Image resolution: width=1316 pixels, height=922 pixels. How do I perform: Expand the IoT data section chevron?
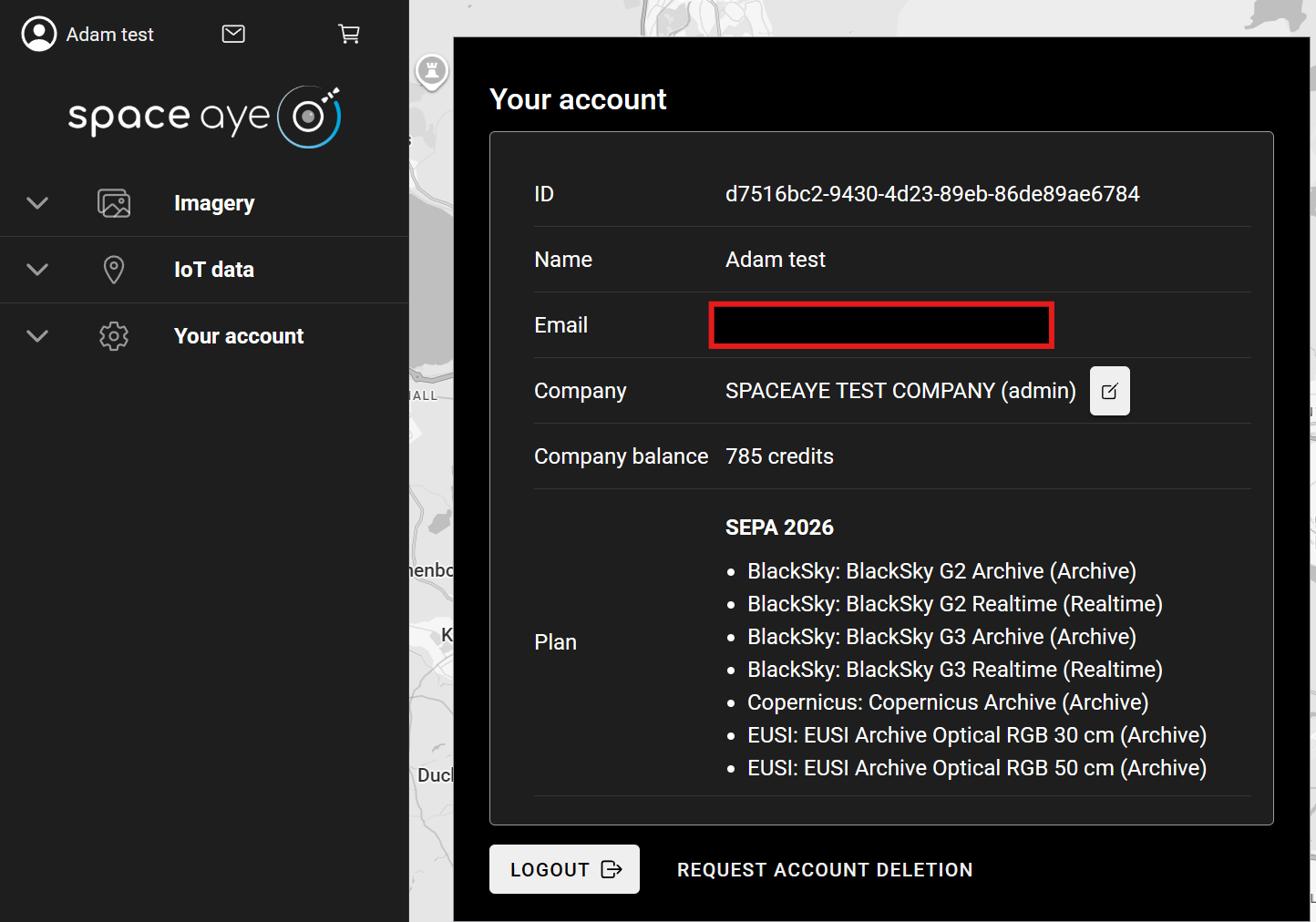(37, 270)
